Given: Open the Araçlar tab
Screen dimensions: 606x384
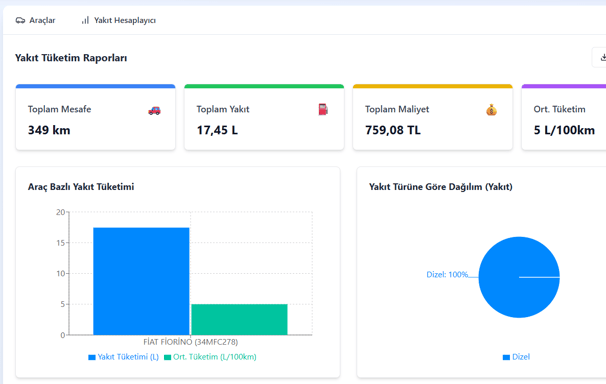Looking at the screenshot, I should tap(35, 20).
